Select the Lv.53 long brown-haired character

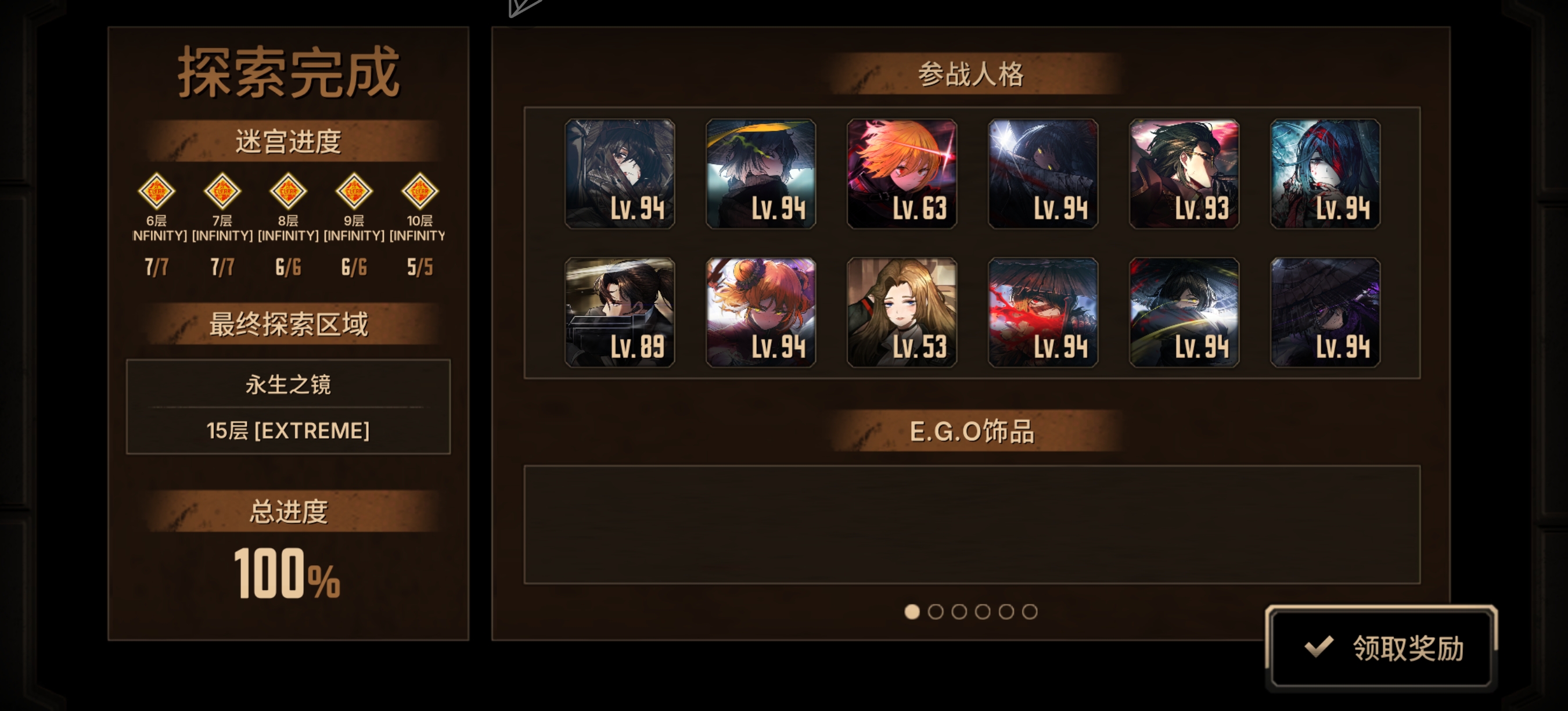[901, 313]
